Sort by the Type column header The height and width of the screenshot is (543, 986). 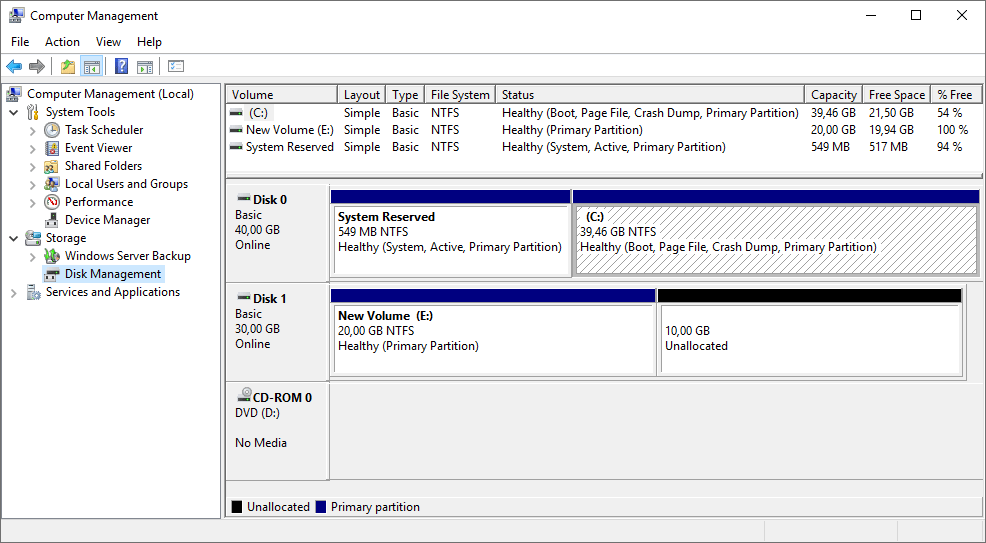405,95
